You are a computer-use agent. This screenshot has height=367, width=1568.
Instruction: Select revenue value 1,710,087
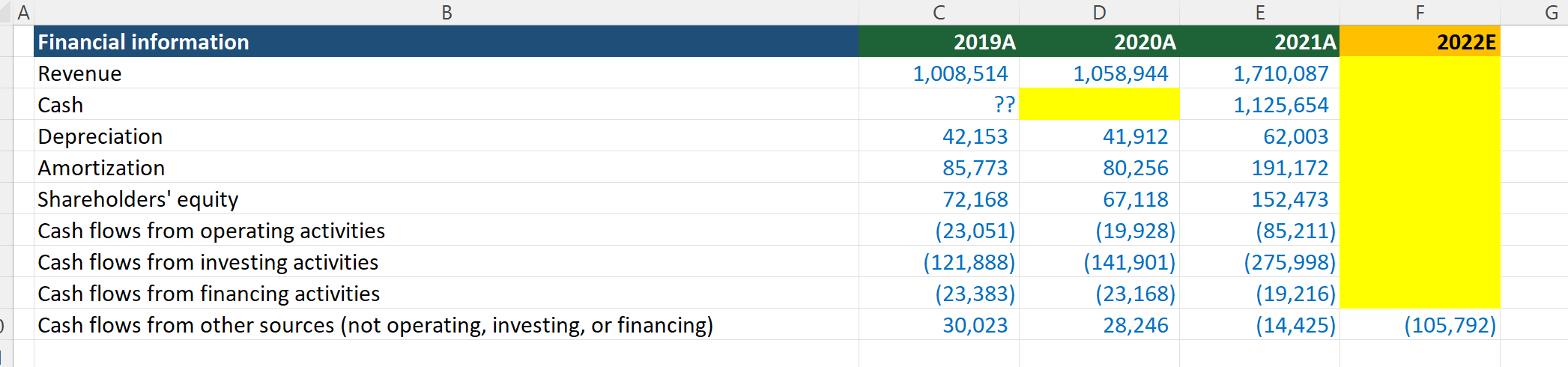(x=1259, y=73)
